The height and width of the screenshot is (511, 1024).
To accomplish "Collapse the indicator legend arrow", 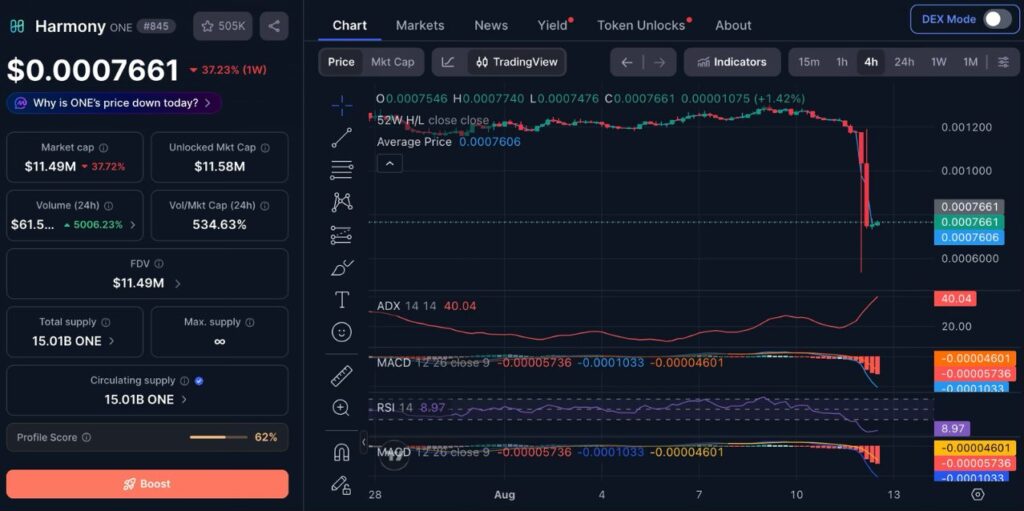I will pos(389,163).
